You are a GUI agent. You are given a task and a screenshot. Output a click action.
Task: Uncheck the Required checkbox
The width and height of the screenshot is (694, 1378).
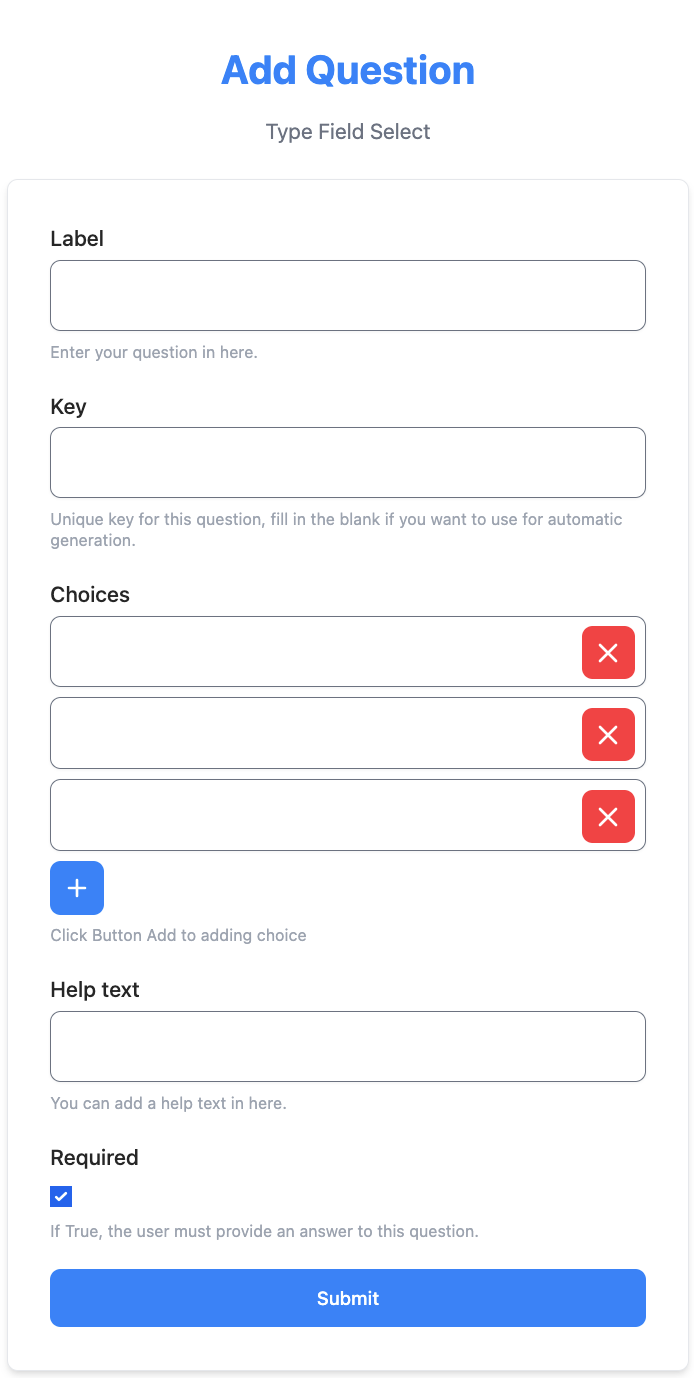[61, 1196]
